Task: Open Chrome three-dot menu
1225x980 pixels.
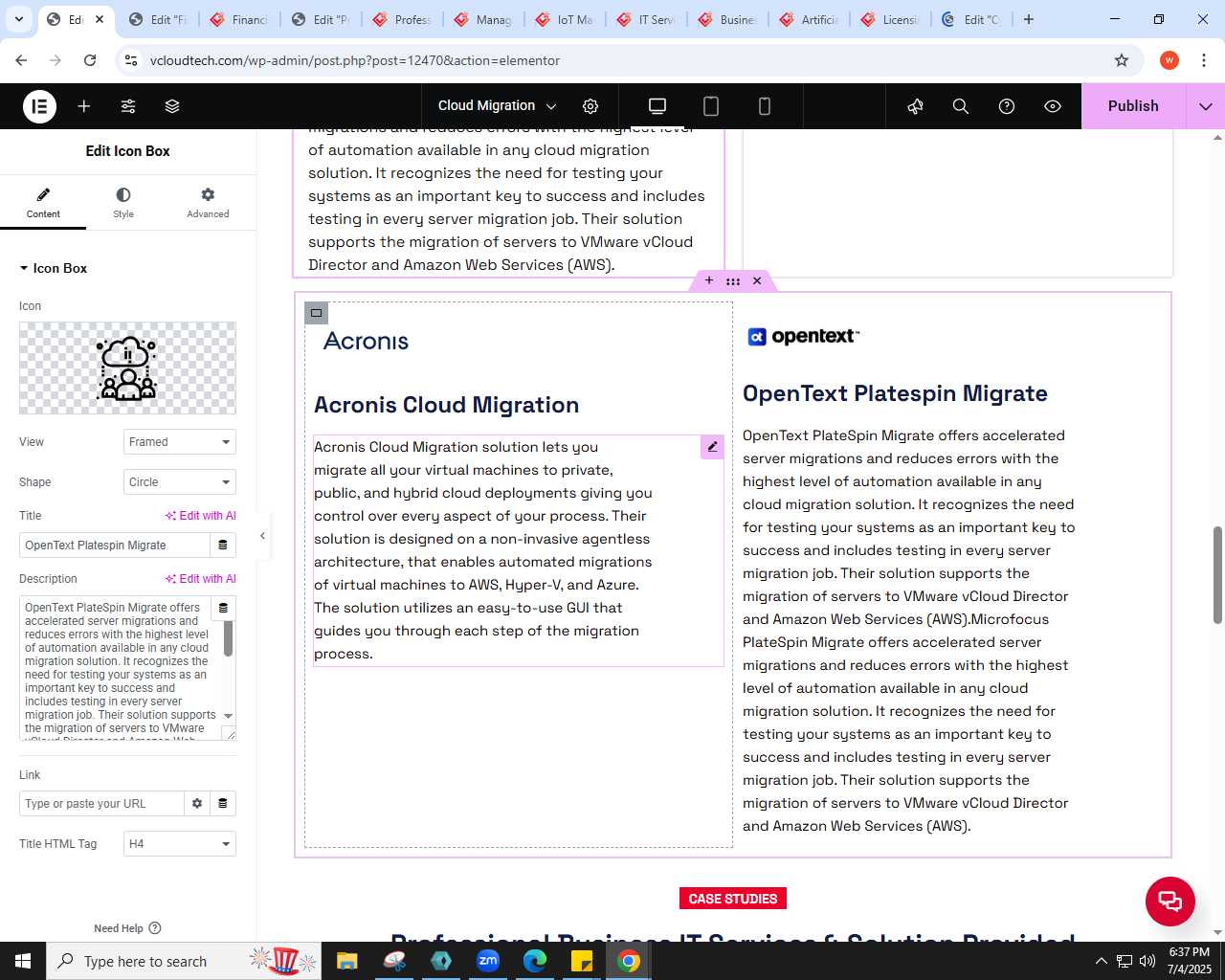Action: pyautogui.click(x=1204, y=60)
